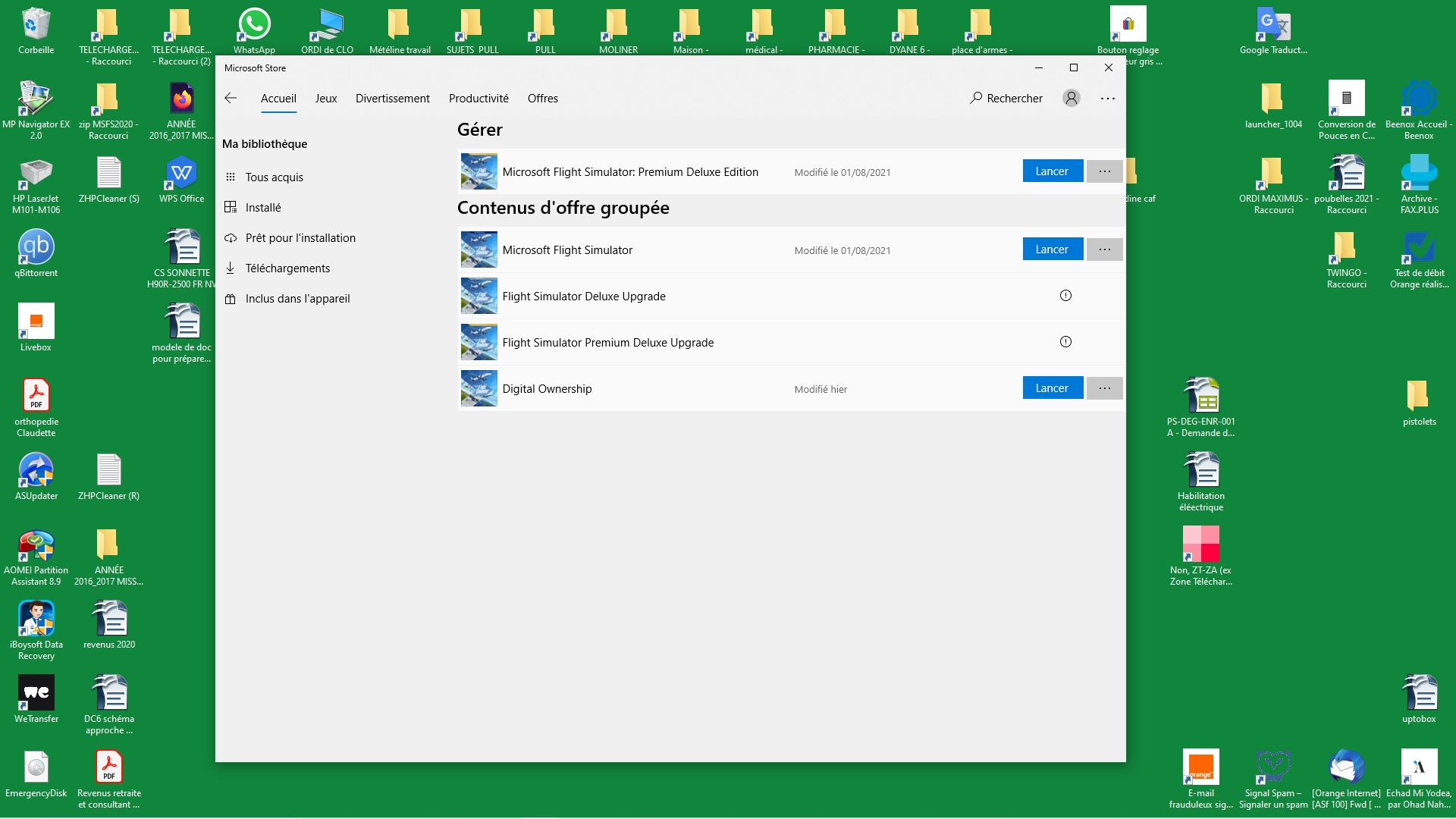
Task: Select the orthopedie Claudette PDF file
Action: coord(36,408)
